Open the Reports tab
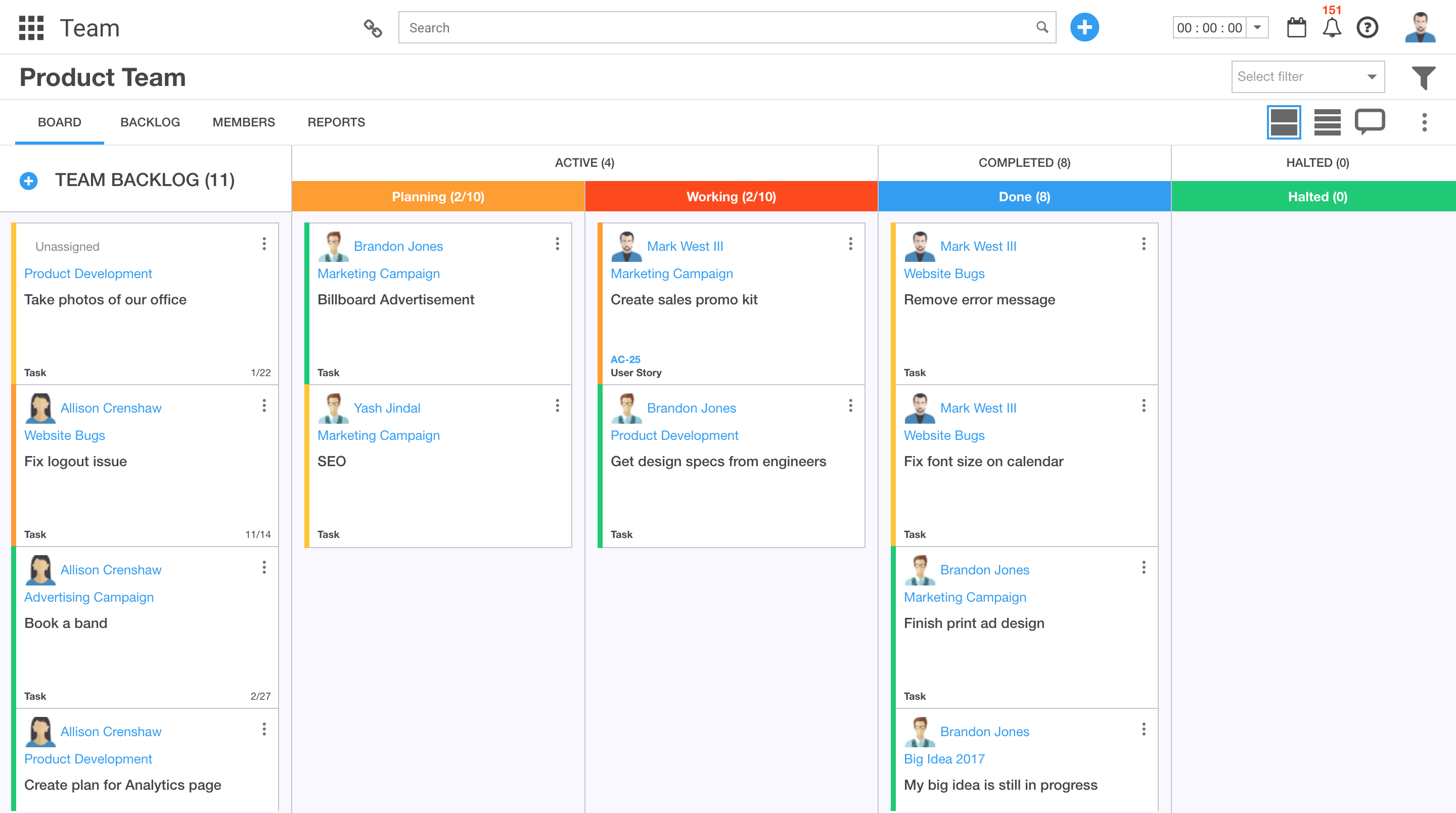1456x813 pixels. (336, 122)
